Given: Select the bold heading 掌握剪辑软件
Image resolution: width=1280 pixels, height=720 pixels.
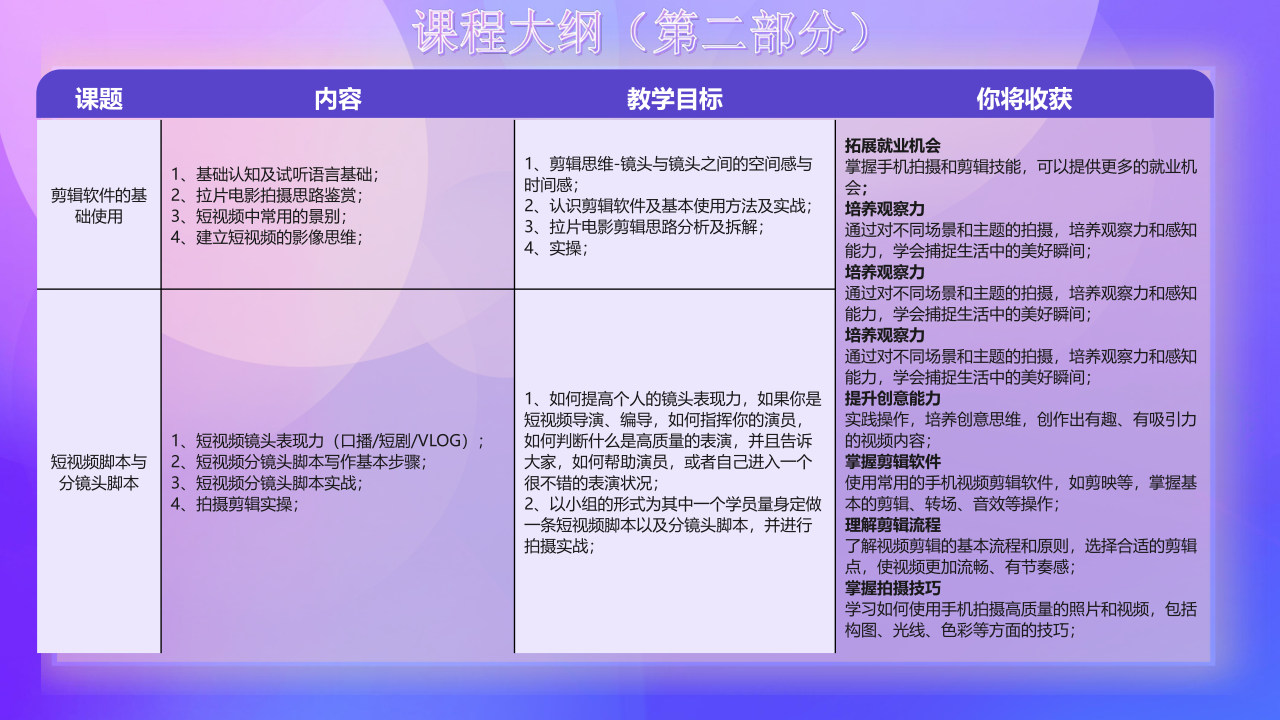Looking at the screenshot, I should coord(893,461).
